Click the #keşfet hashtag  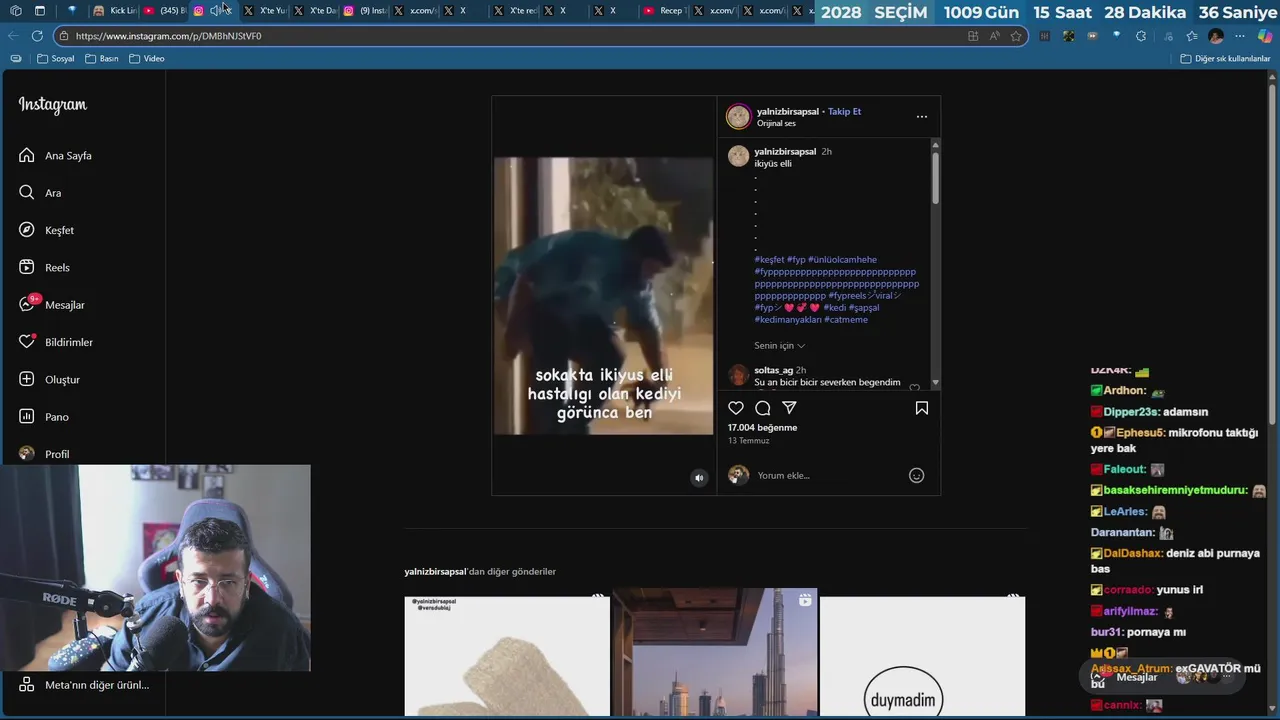click(x=769, y=260)
